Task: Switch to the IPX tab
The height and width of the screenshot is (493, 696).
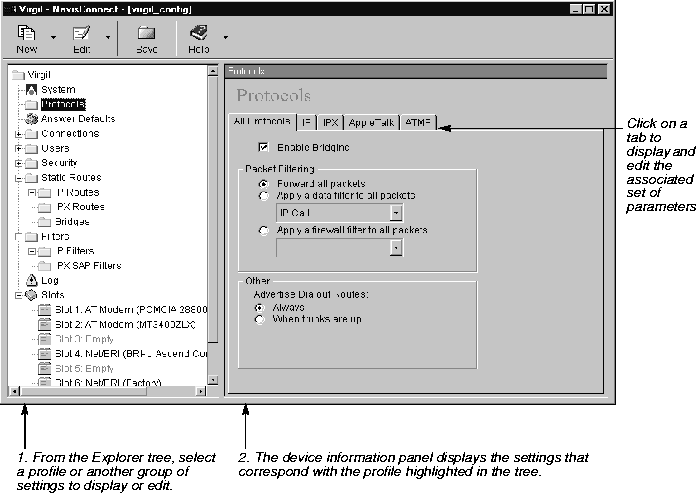Action: click(331, 122)
